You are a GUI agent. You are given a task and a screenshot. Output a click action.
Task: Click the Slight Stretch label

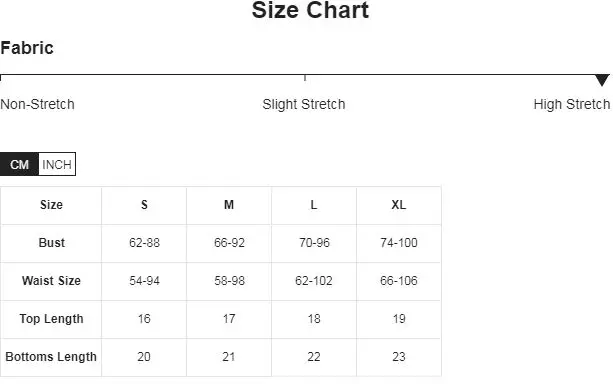coord(304,104)
